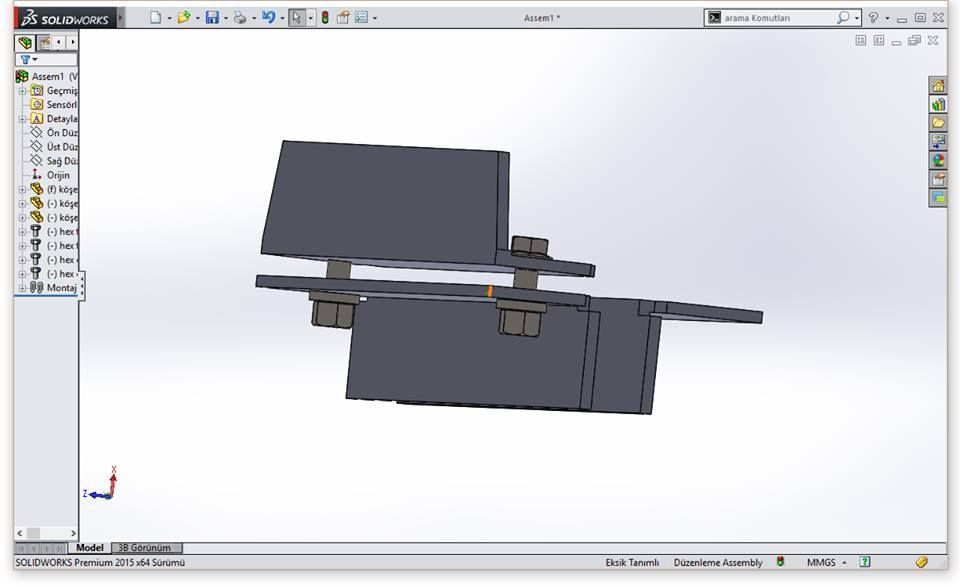
Task: Click the Rebuild traffic light icon
Action: 325,18
